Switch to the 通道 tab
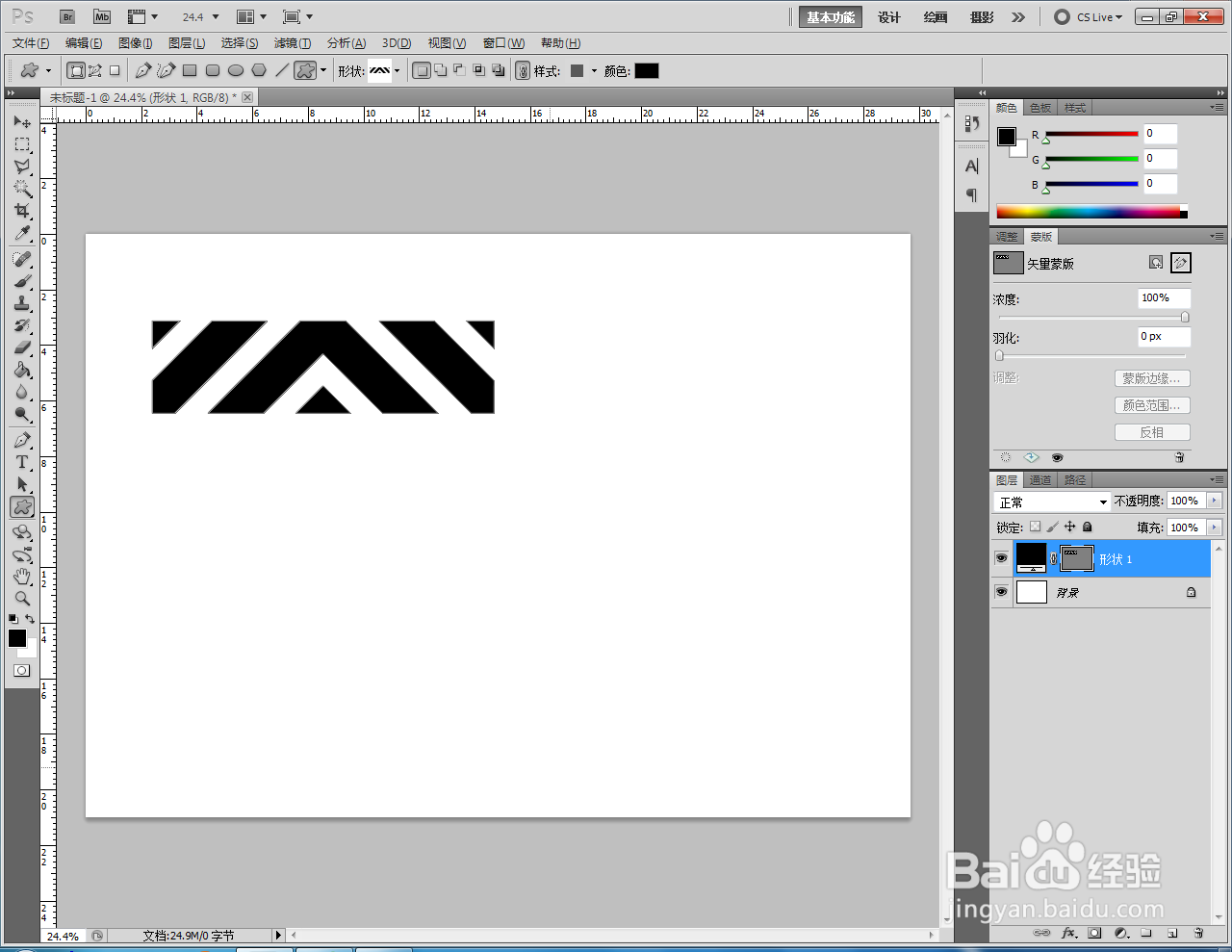This screenshot has width=1232, height=952. pos(1040,479)
